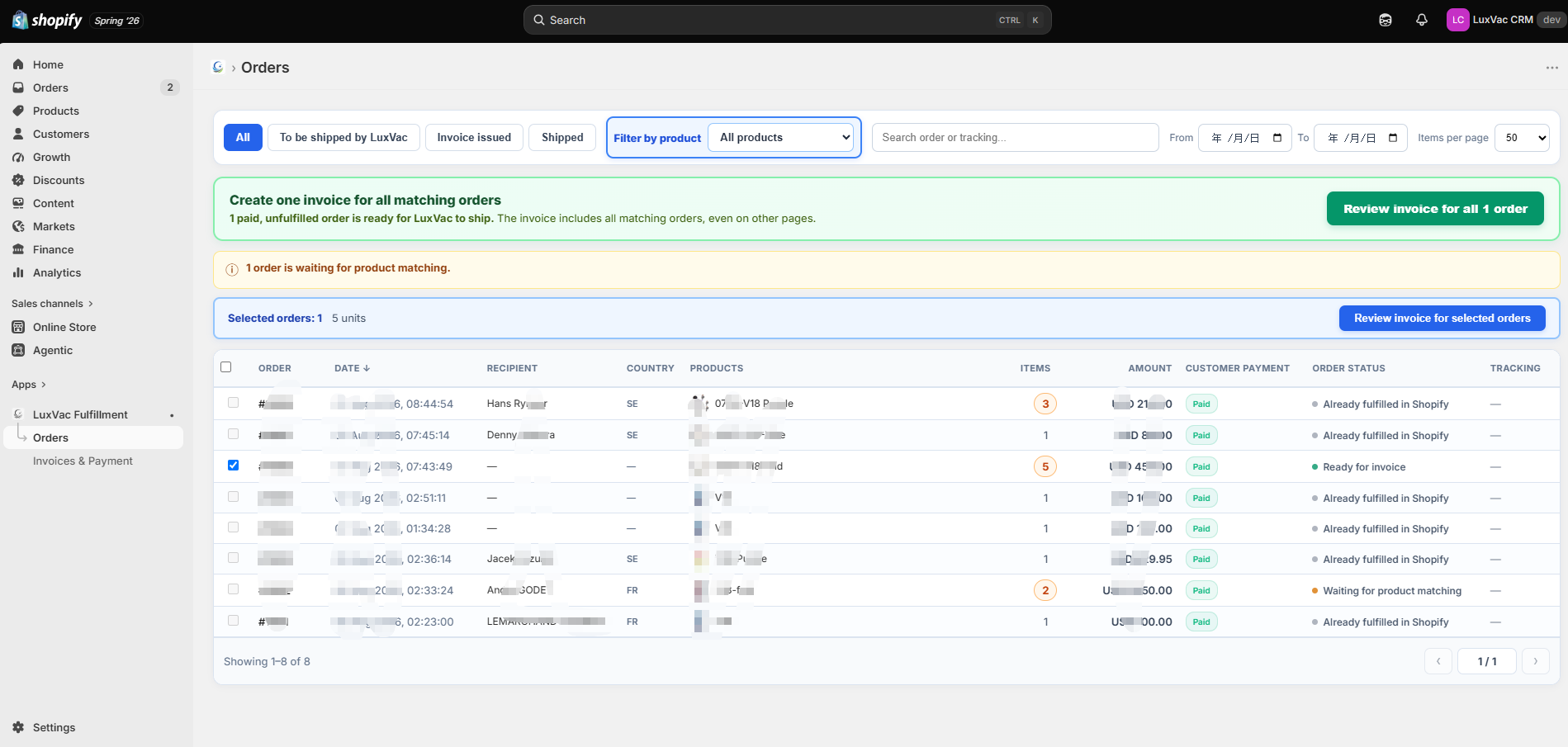Image resolution: width=1568 pixels, height=747 pixels.
Task: Check the Denny order row checkbox
Action: [x=234, y=434]
